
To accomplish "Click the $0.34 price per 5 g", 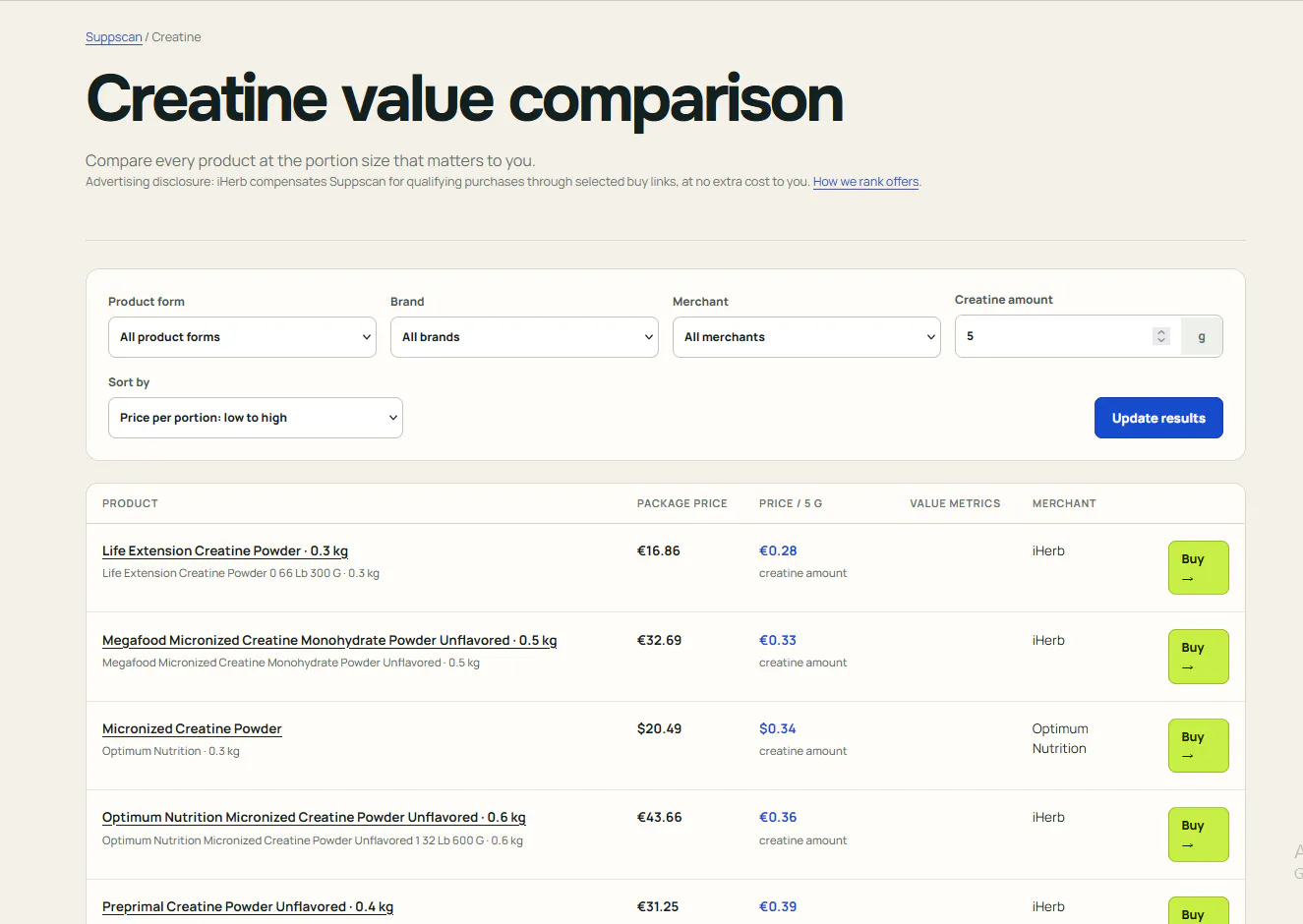I will coord(778,729).
